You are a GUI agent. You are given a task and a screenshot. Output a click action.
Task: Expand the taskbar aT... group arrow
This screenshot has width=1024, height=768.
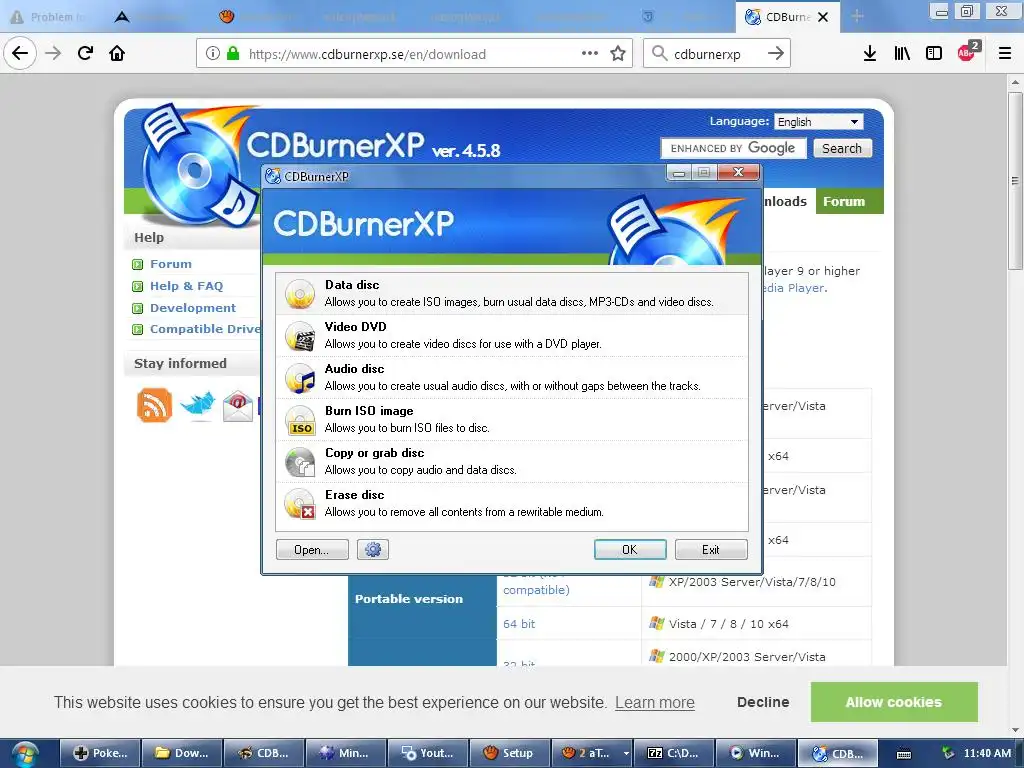[x=626, y=754]
